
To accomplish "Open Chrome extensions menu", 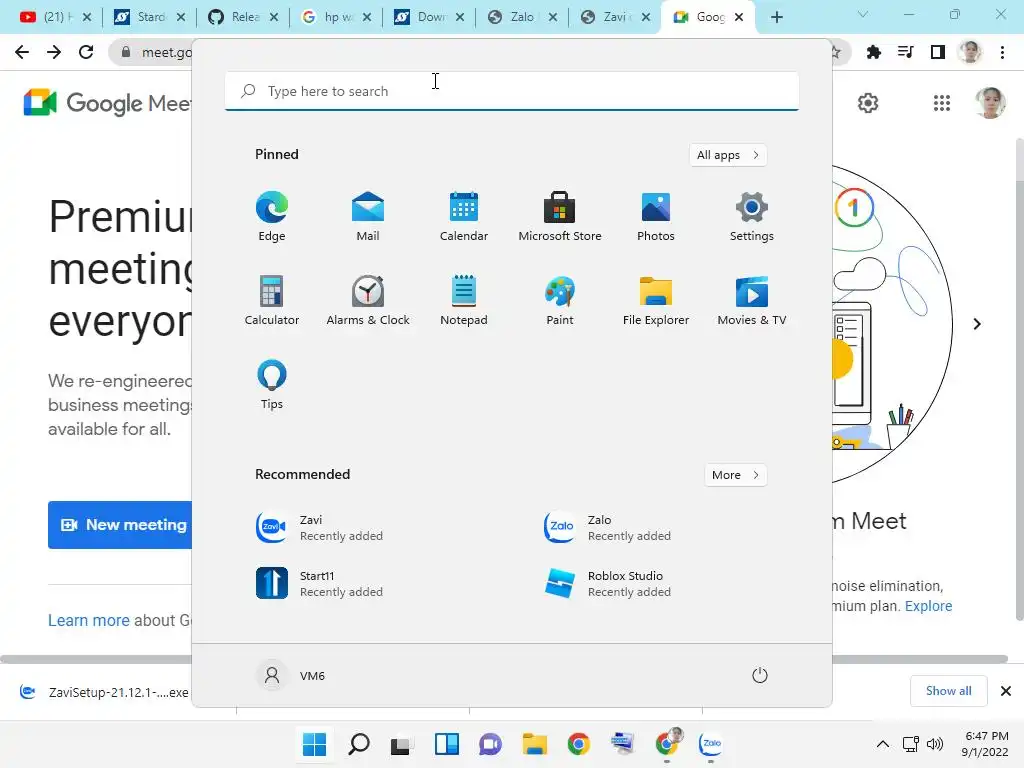I will coord(873,52).
